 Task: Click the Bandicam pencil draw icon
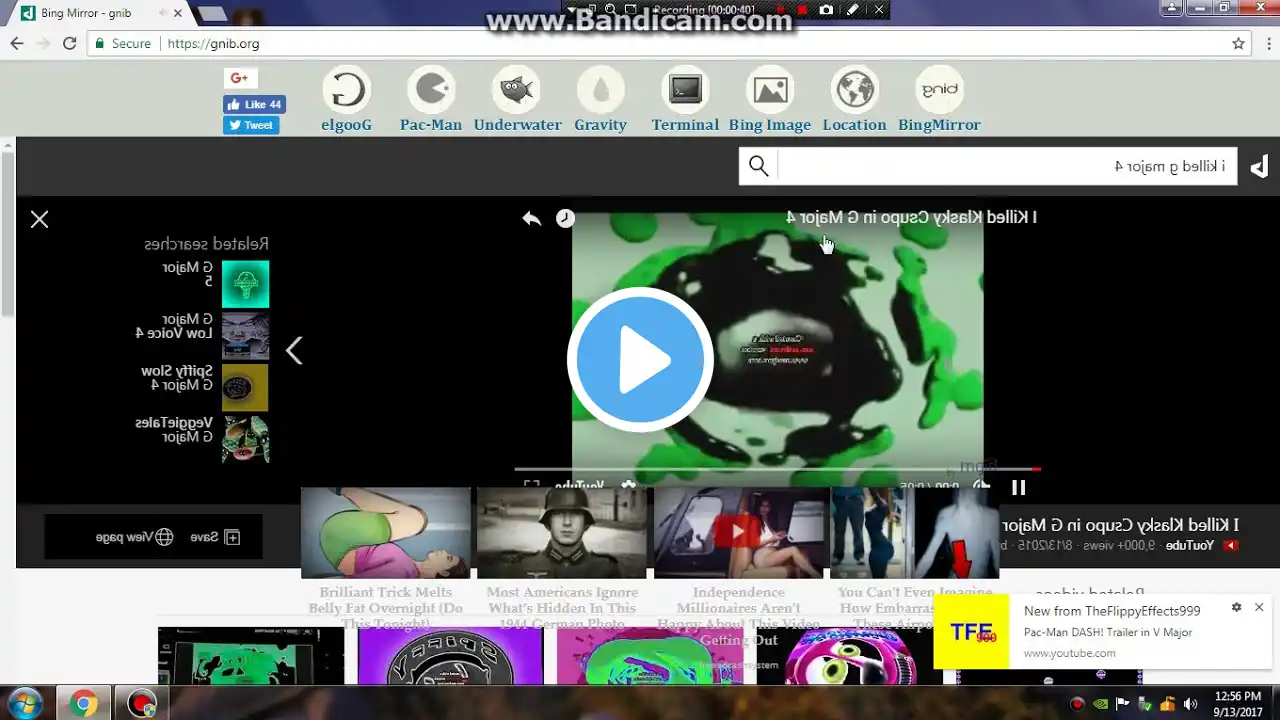pyautogui.click(x=852, y=10)
